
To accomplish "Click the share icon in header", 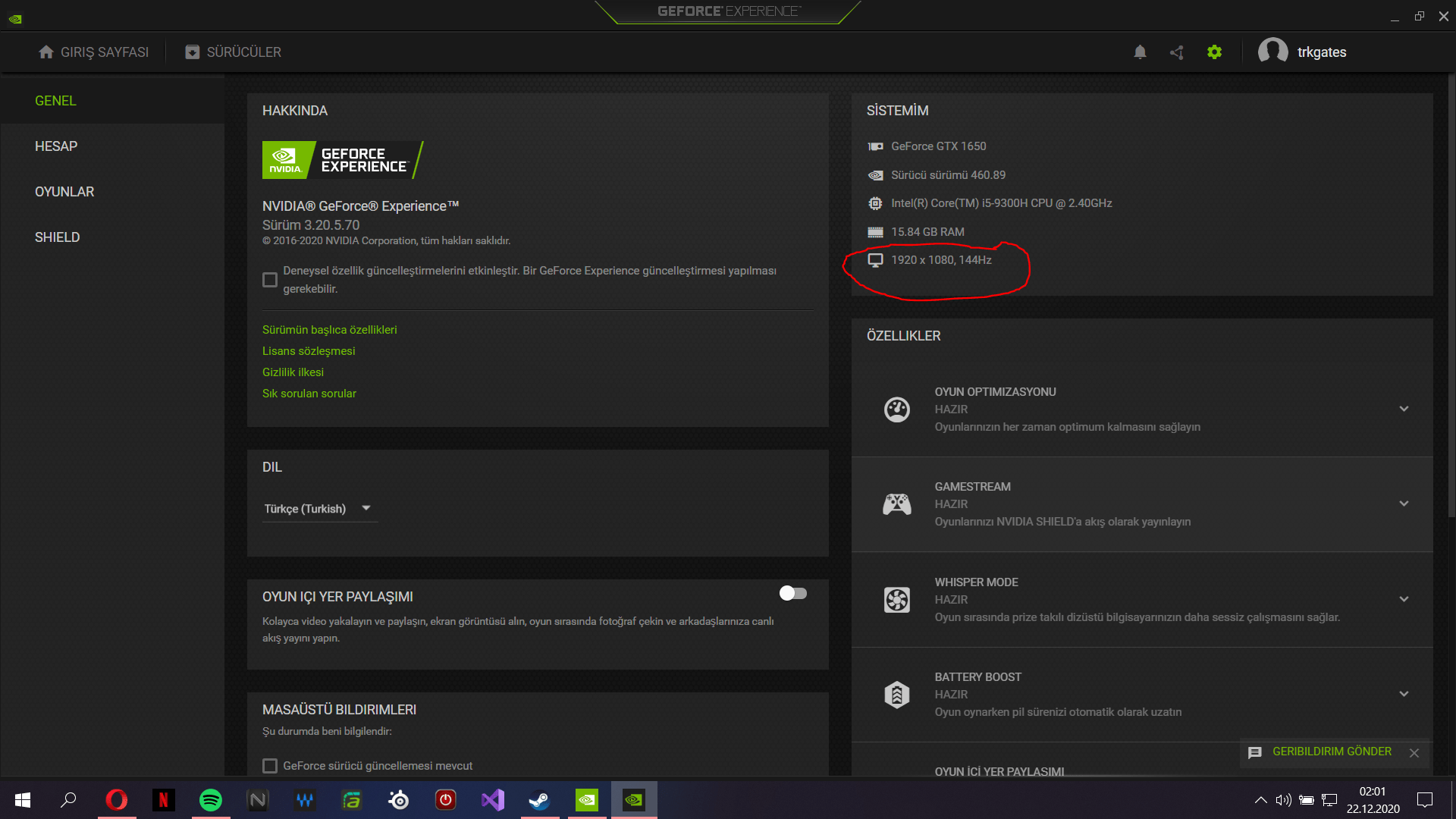I will click(x=1176, y=52).
